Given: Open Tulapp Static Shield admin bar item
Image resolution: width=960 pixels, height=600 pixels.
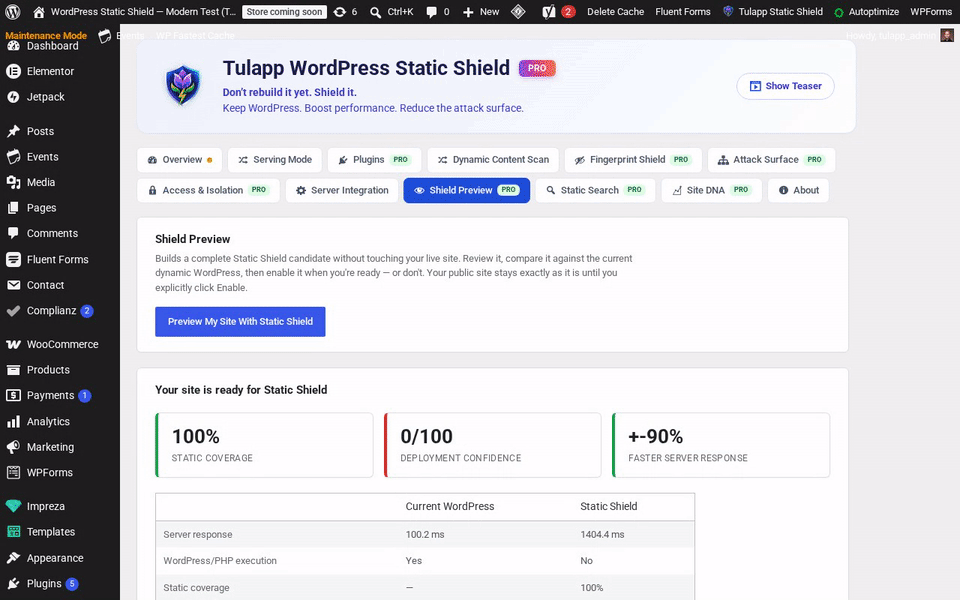Looking at the screenshot, I should tap(773, 12).
